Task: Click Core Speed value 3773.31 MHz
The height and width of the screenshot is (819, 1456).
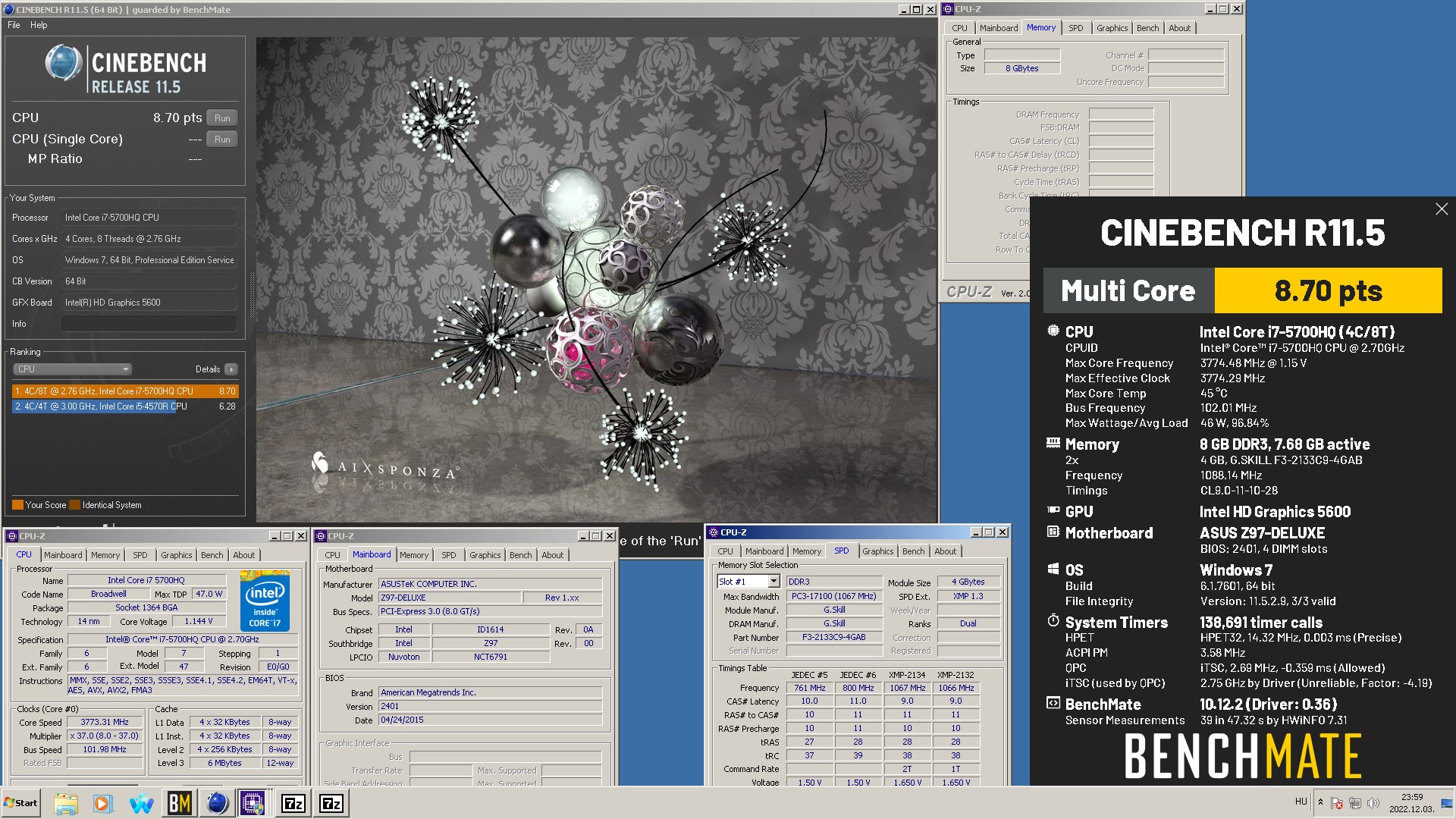Action: [105, 723]
